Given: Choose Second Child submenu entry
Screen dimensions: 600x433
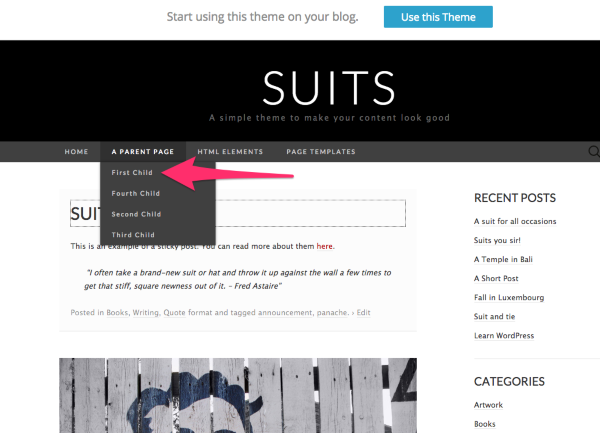Looking at the screenshot, I should [136, 214].
